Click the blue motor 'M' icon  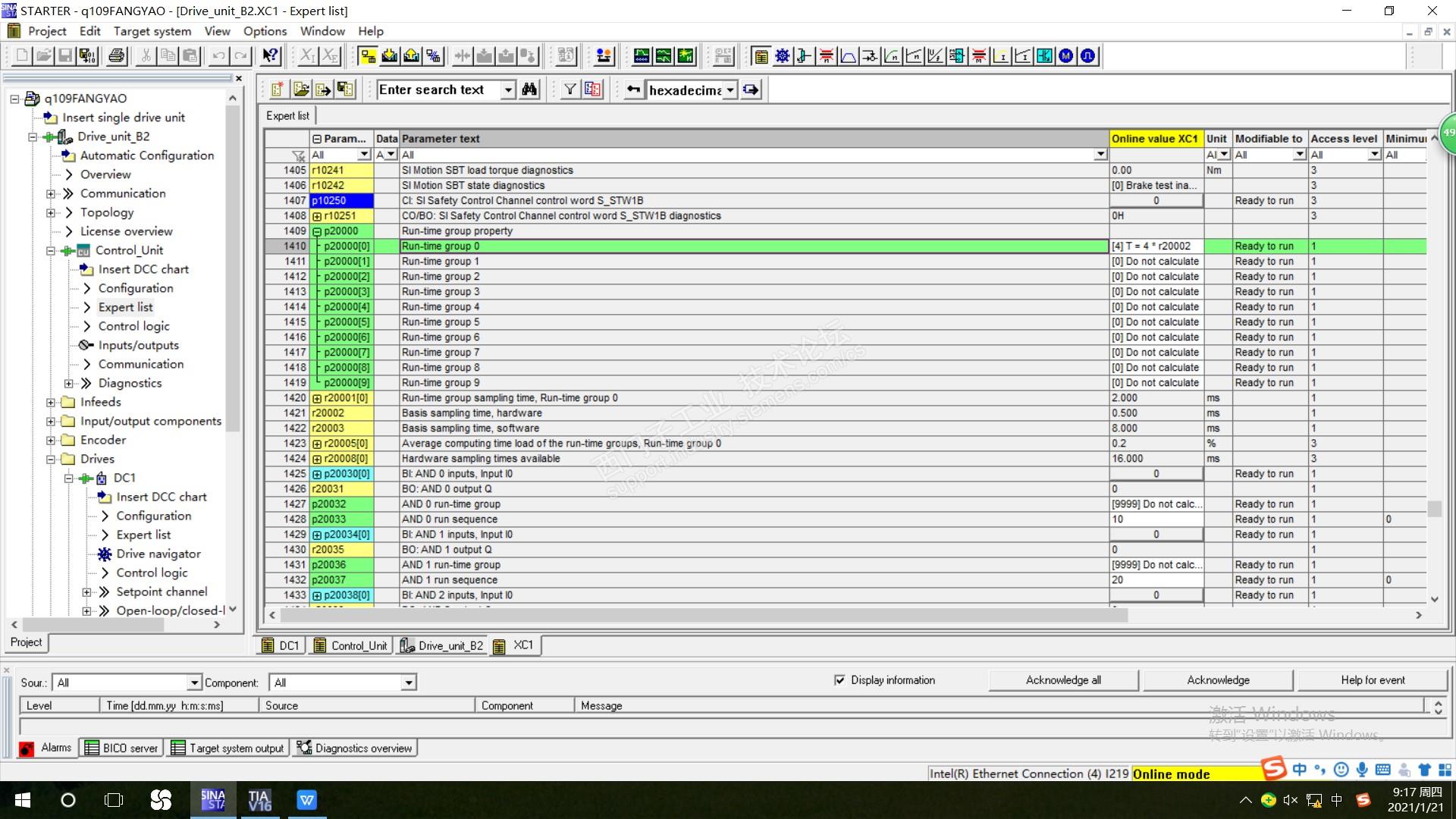point(1066,55)
